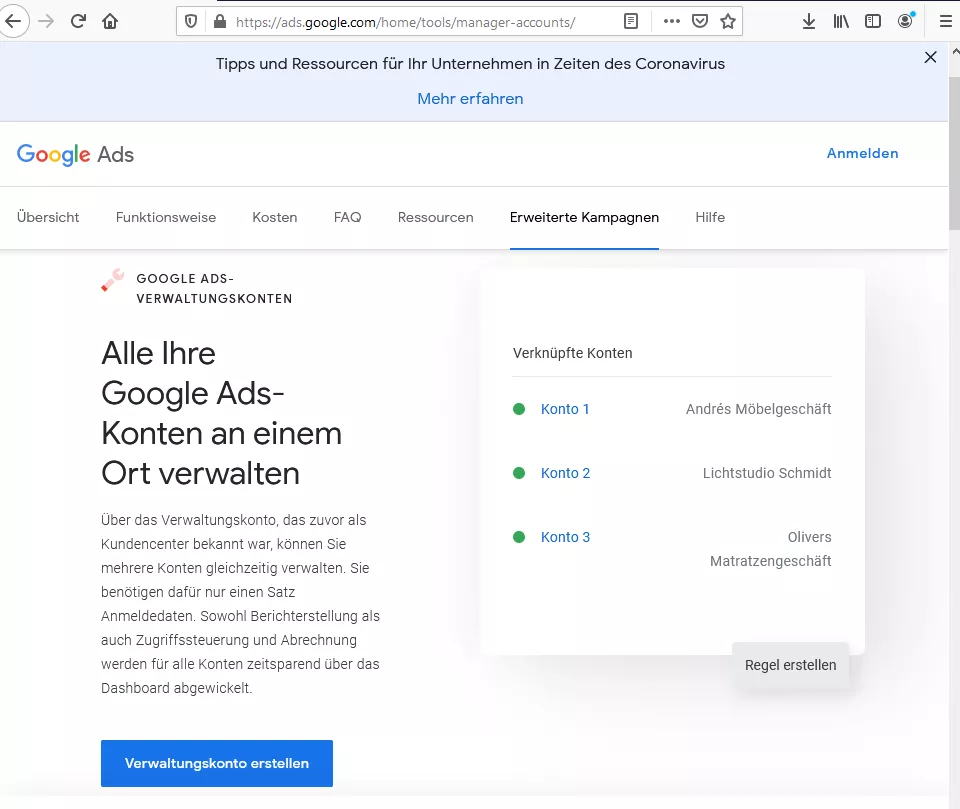Open the Funktionsweise tab

coord(166,217)
